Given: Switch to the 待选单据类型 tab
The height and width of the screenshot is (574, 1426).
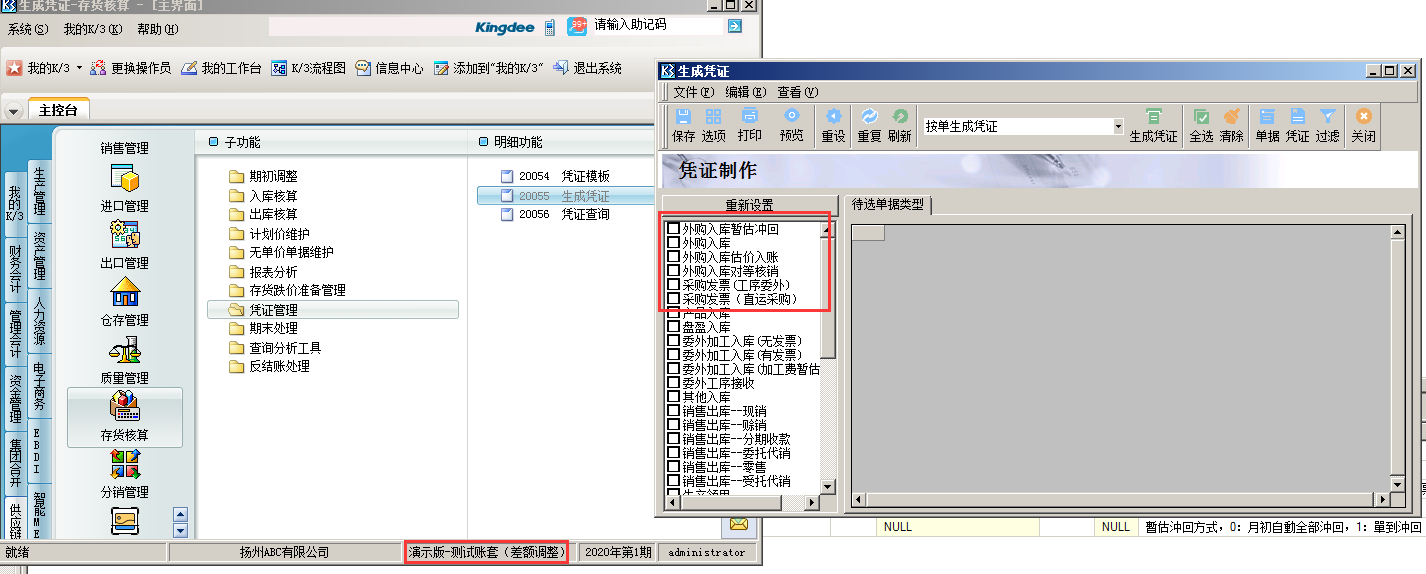Looking at the screenshot, I should (x=888, y=205).
